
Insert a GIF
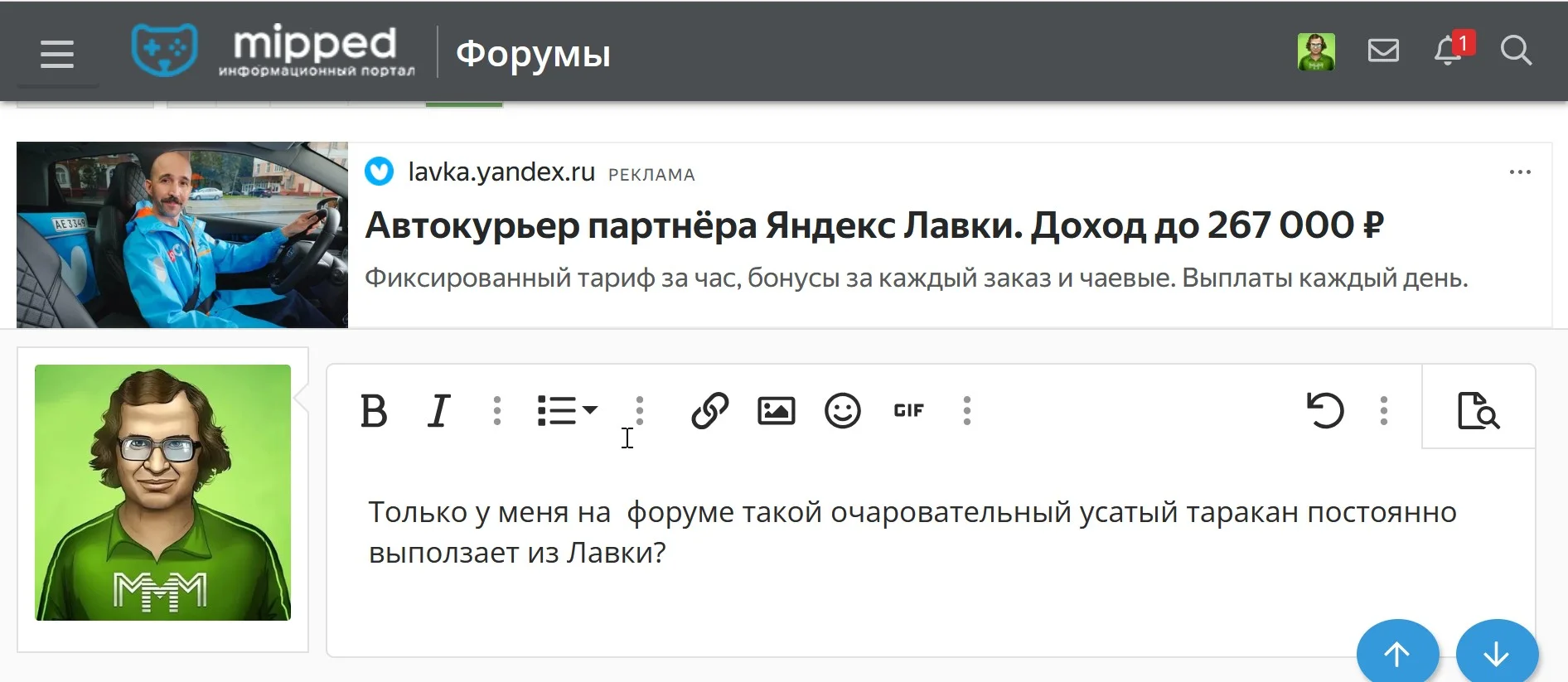(x=909, y=411)
